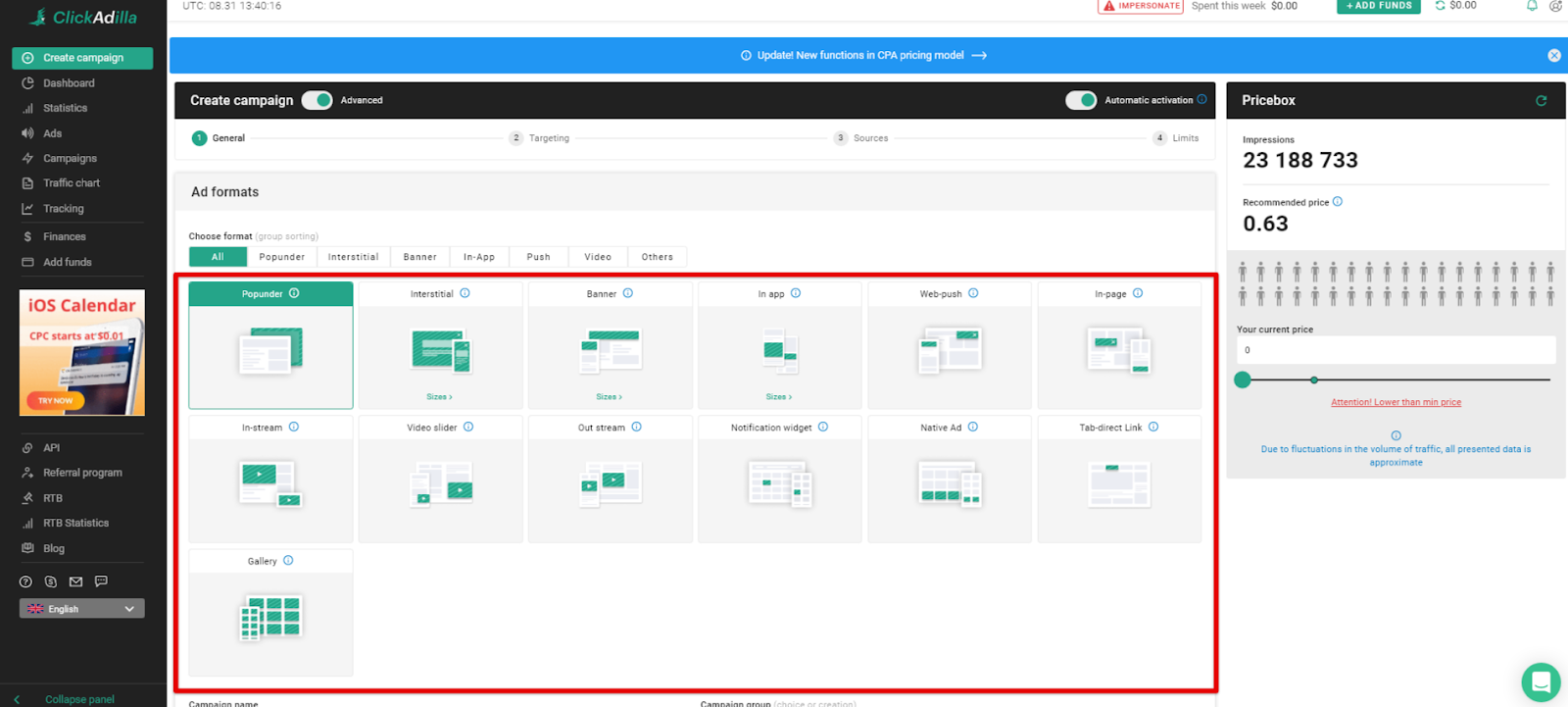The width and height of the screenshot is (1568, 707).
Task: Click the iOS Calendar promo banner
Action: tap(82, 352)
